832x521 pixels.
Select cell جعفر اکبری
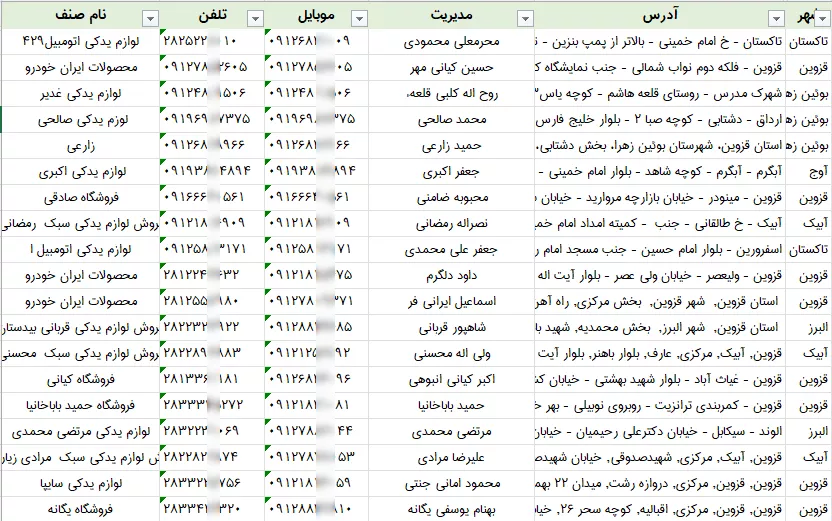coord(452,171)
